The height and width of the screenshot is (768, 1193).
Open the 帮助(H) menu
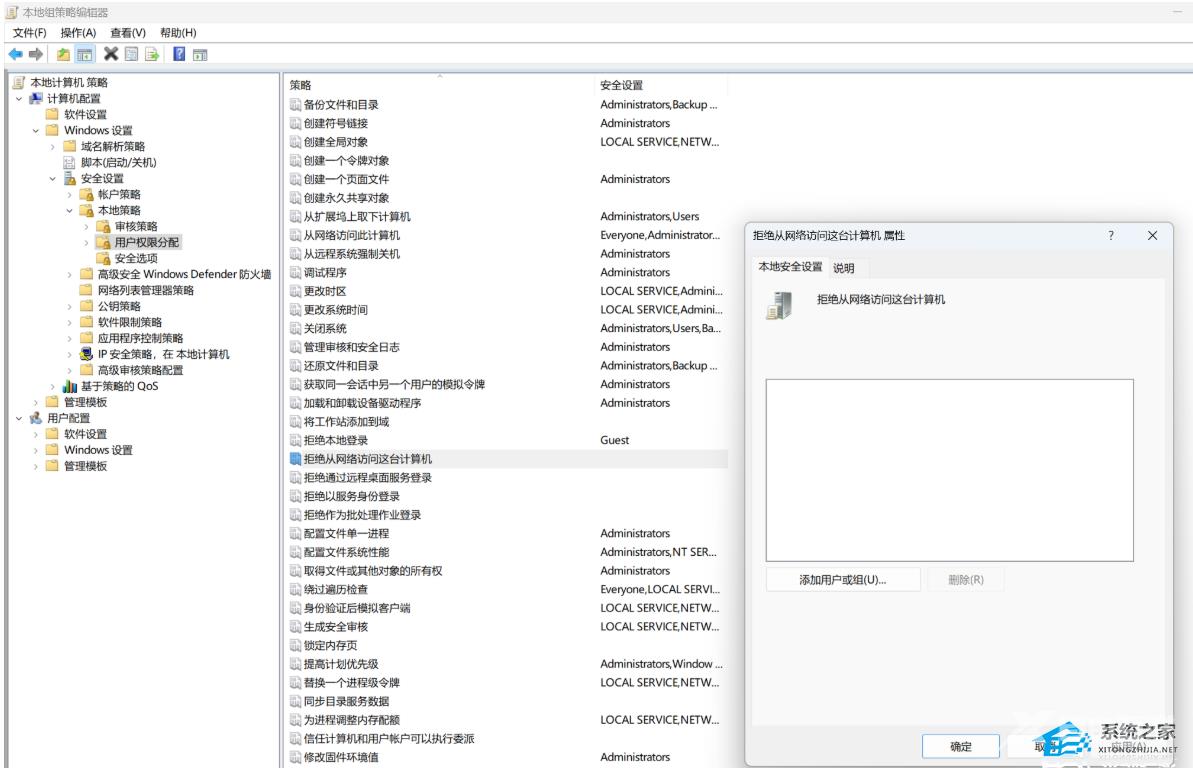click(x=178, y=33)
